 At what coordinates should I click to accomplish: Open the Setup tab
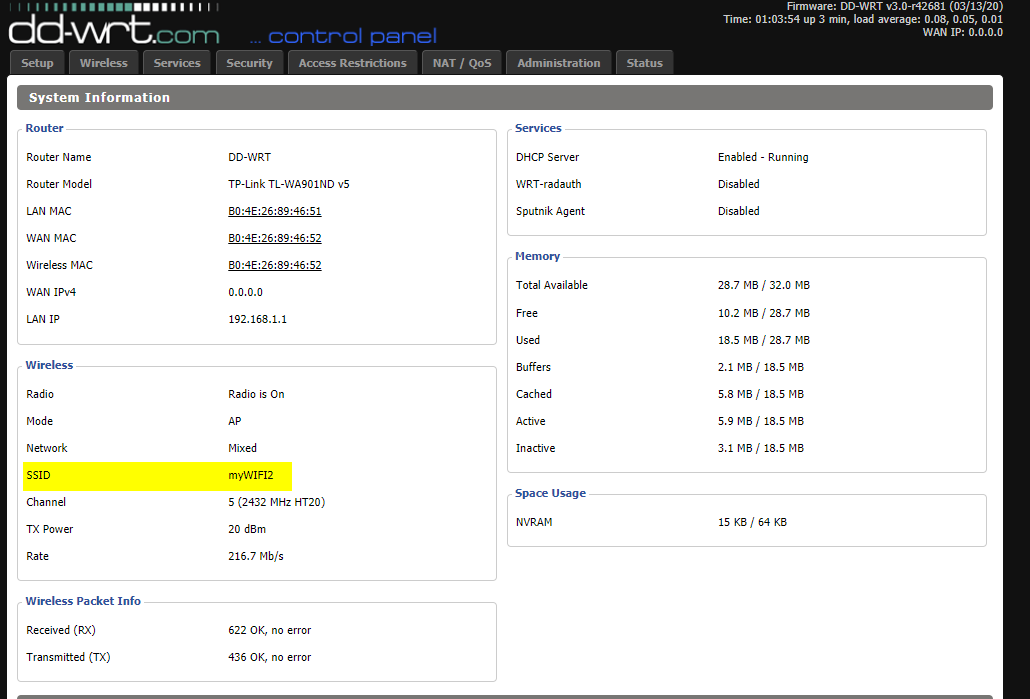[x=37, y=63]
